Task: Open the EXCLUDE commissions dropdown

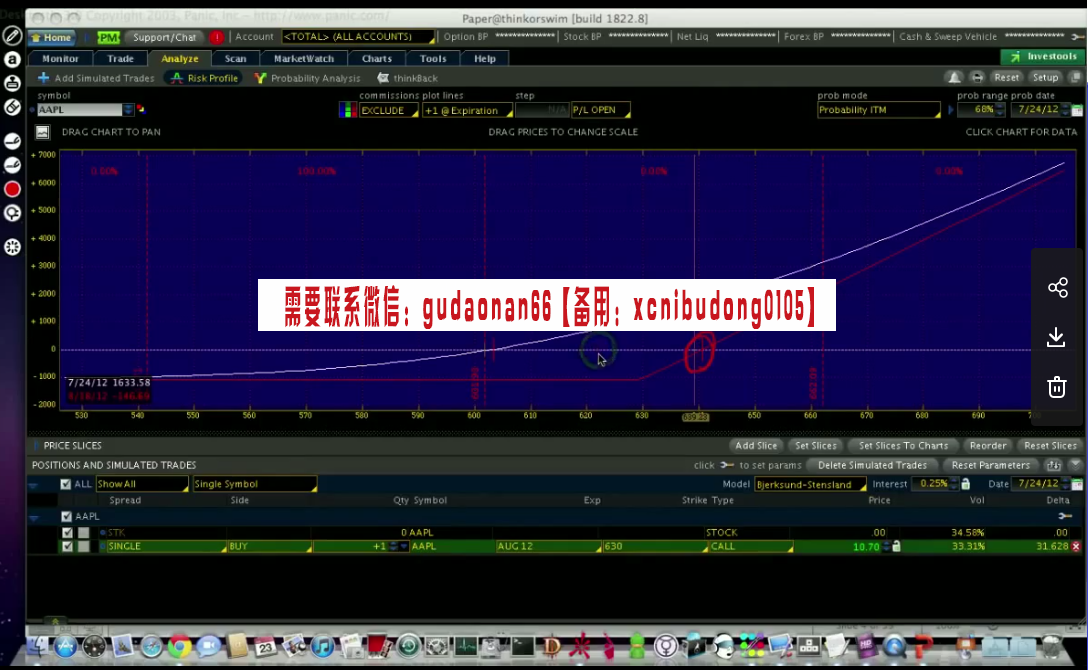Action: click(389, 110)
